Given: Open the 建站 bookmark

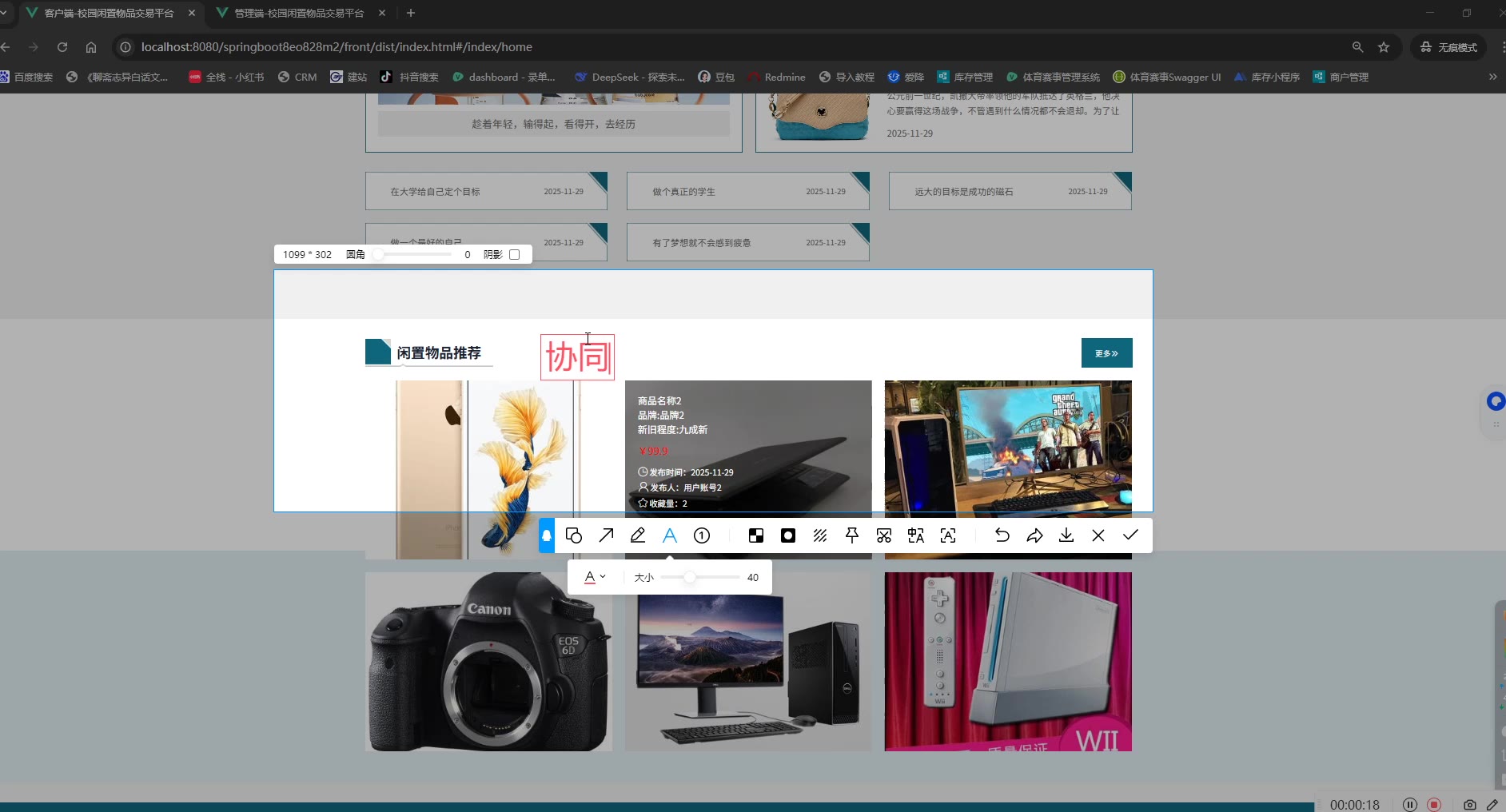Looking at the screenshot, I should 349,77.
